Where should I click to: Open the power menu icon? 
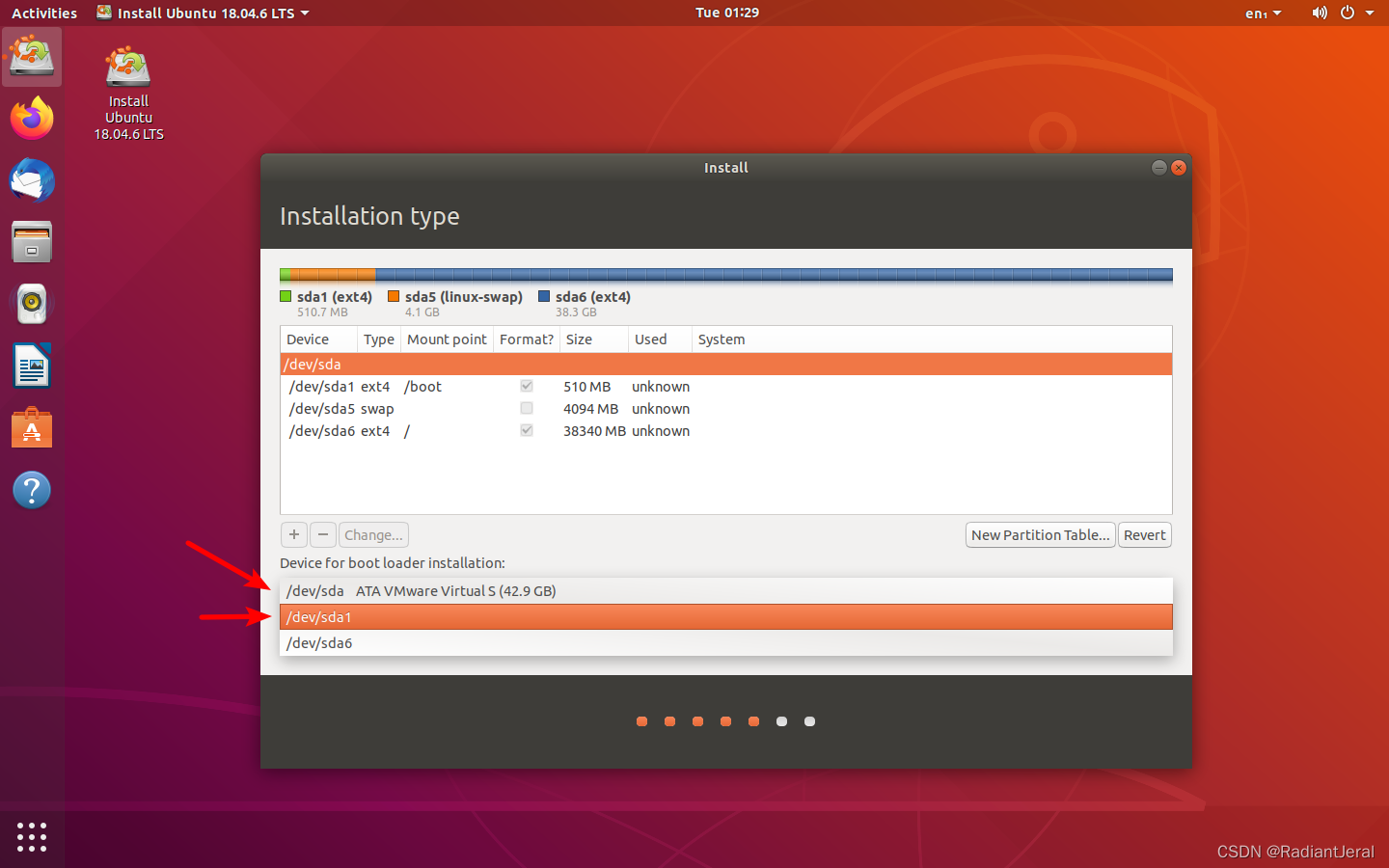1348,13
